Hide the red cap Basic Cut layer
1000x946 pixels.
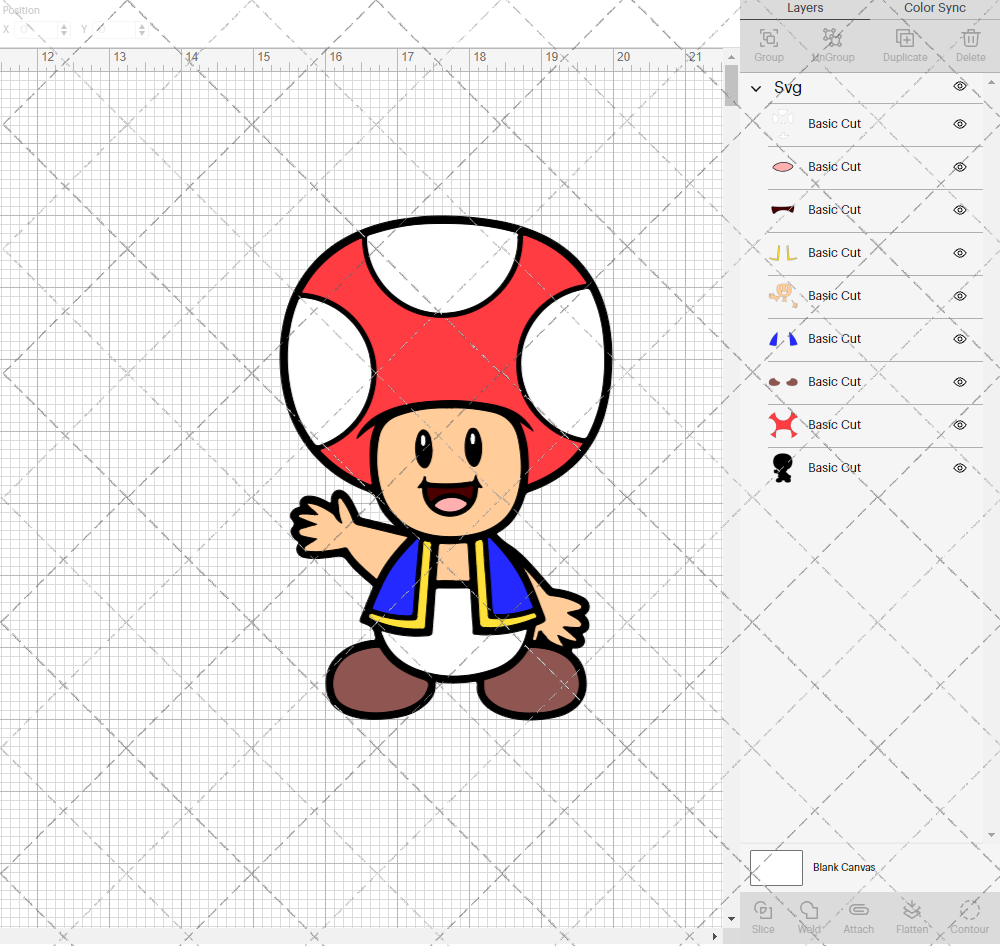(960, 425)
